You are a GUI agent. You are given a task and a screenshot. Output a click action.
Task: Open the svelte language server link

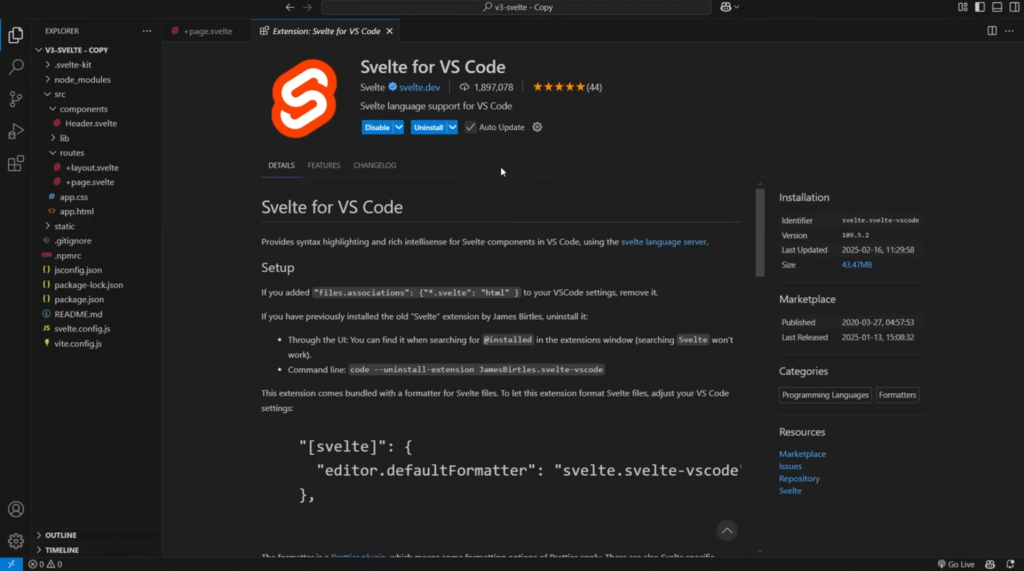pyautogui.click(x=663, y=242)
